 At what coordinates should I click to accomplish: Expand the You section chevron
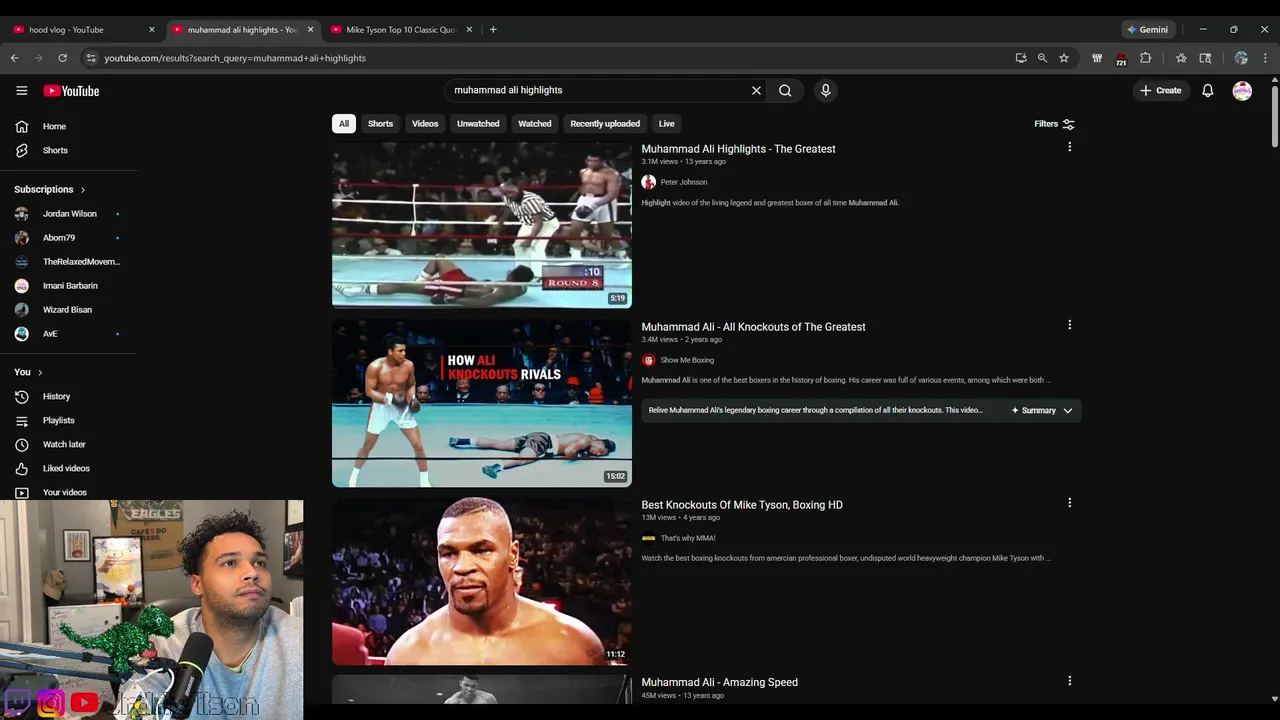(x=40, y=372)
